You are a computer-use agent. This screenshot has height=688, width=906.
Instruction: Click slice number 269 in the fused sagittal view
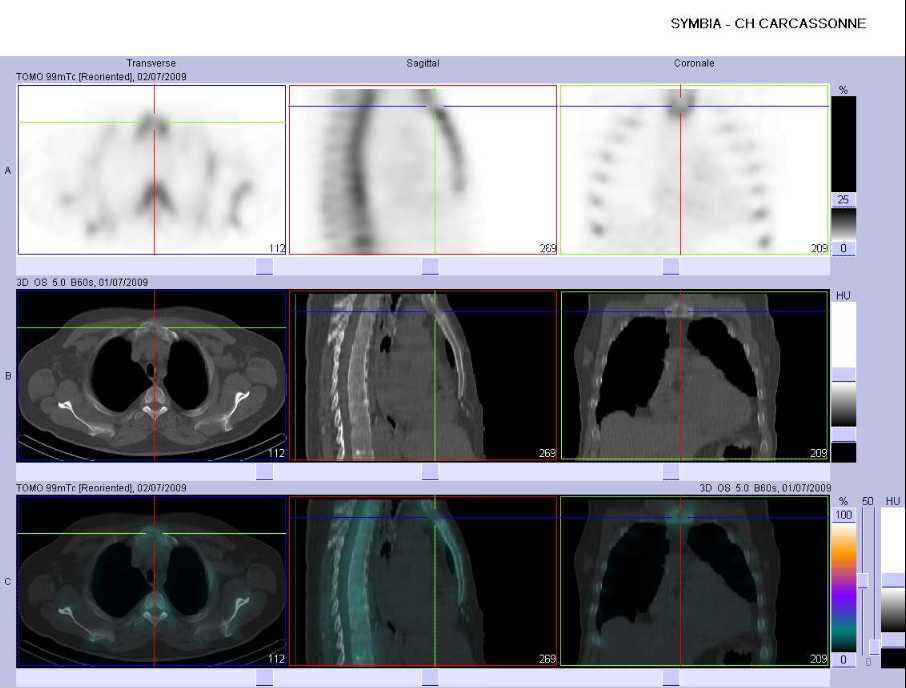[x=547, y=659]
